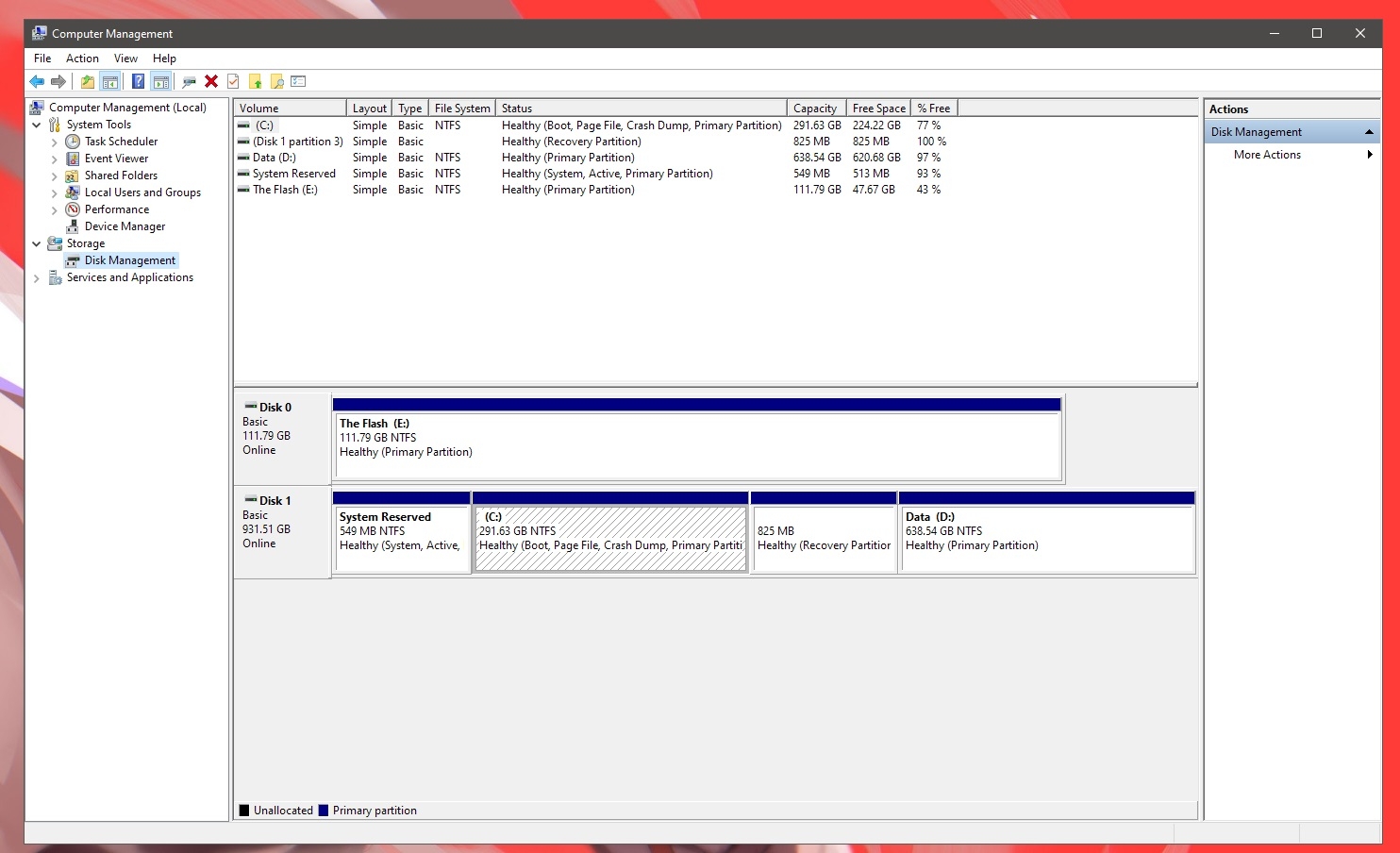Click the document with checkmark toolbar icon

coord(232,81)
